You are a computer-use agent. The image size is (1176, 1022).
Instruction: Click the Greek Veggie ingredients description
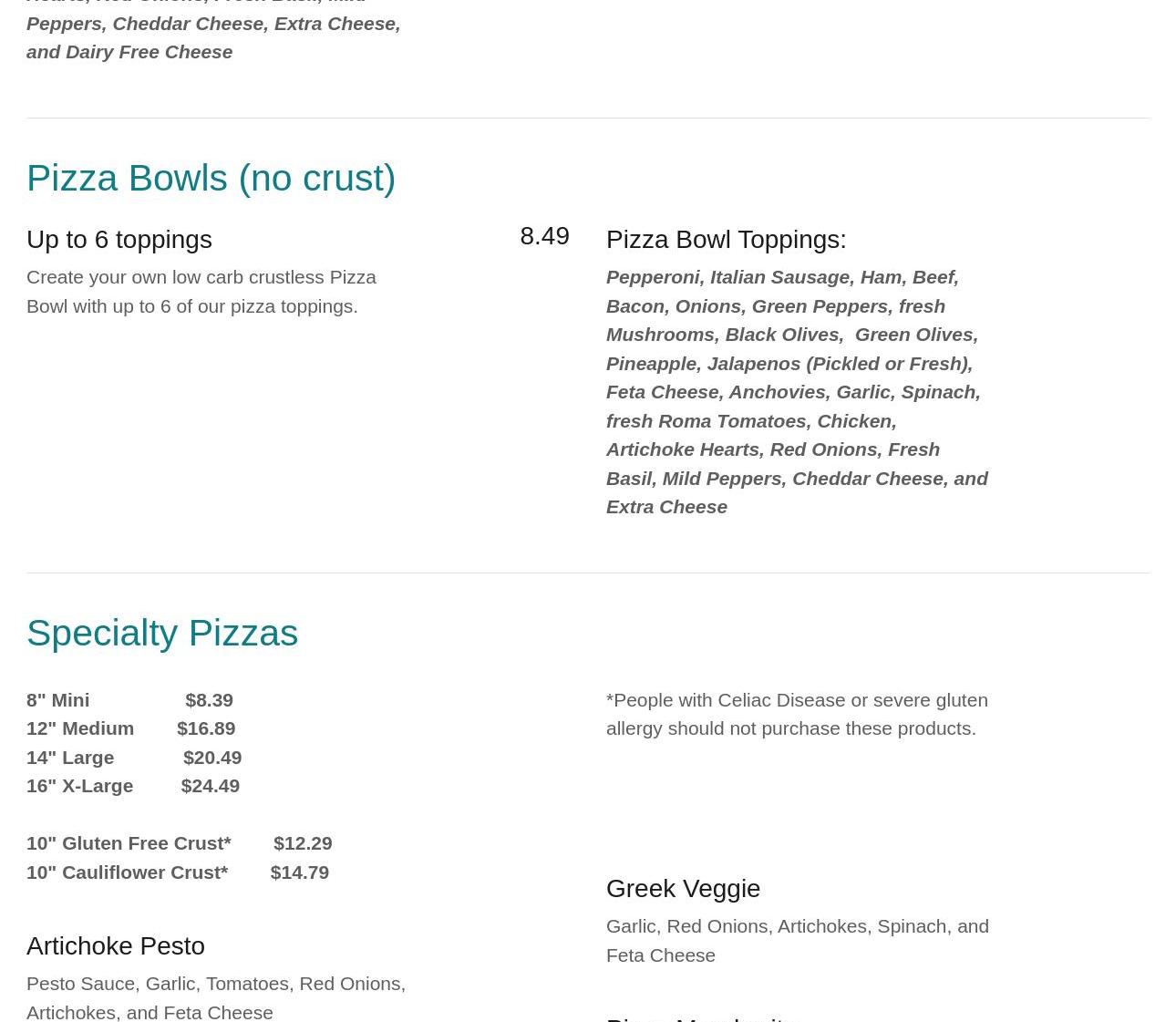pos(798,940)
